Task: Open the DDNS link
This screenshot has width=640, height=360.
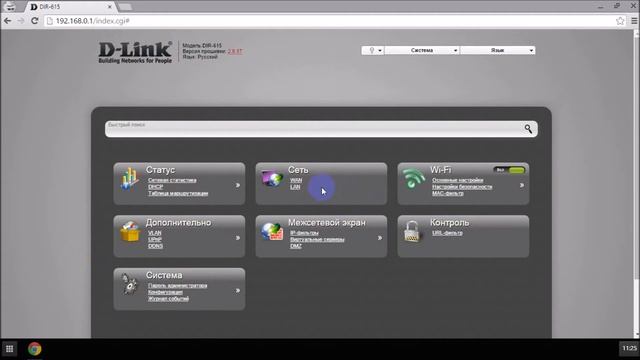Action: pyautogui.click(x=156, y=246)
